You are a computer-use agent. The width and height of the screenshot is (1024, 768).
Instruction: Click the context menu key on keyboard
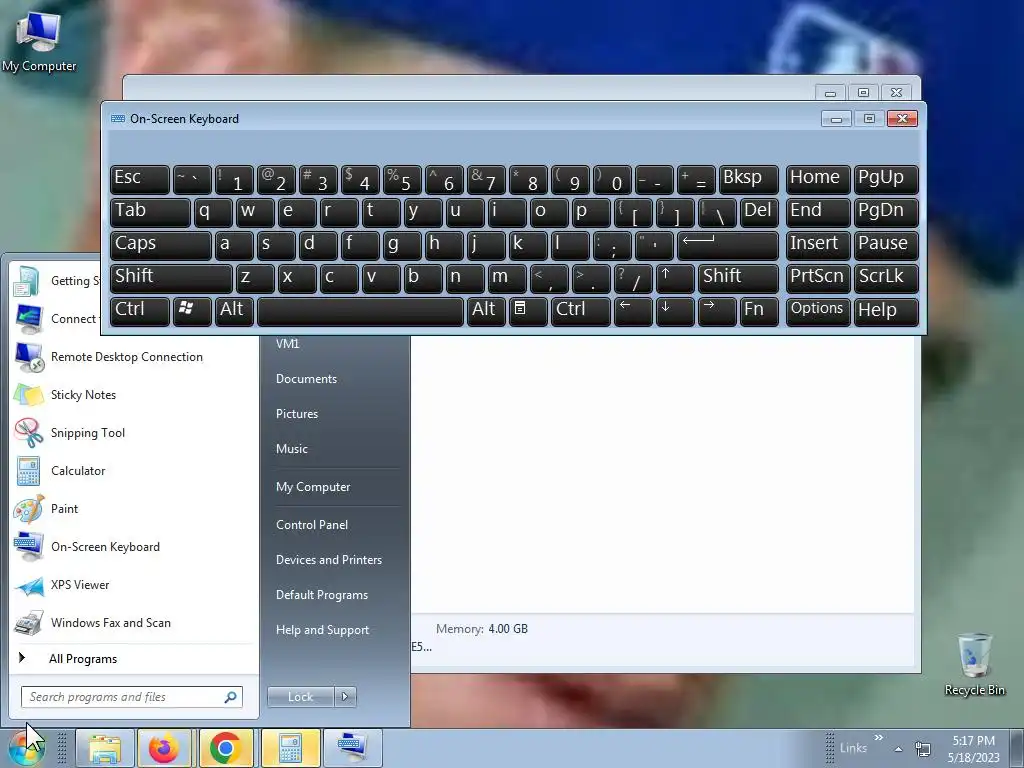(x=528, y=311)
